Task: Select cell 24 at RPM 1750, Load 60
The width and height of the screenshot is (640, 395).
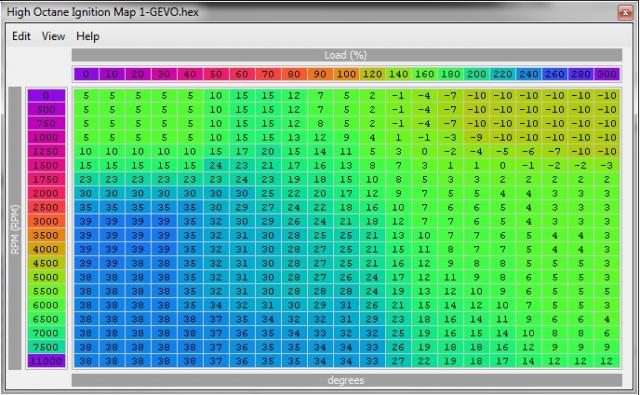Action: click(x=242, y=180)
